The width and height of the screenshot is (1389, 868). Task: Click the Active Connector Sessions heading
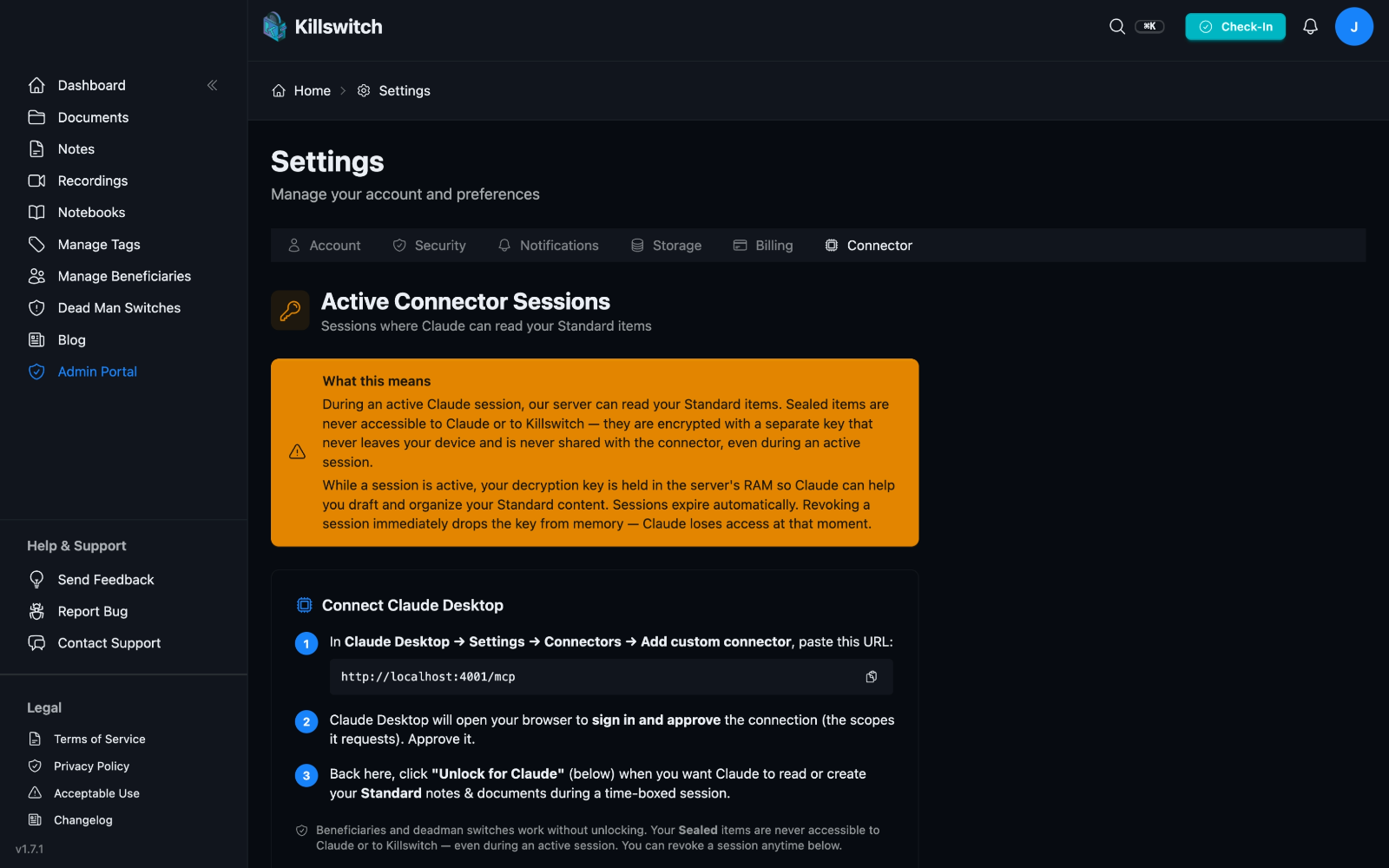[465, 301]
